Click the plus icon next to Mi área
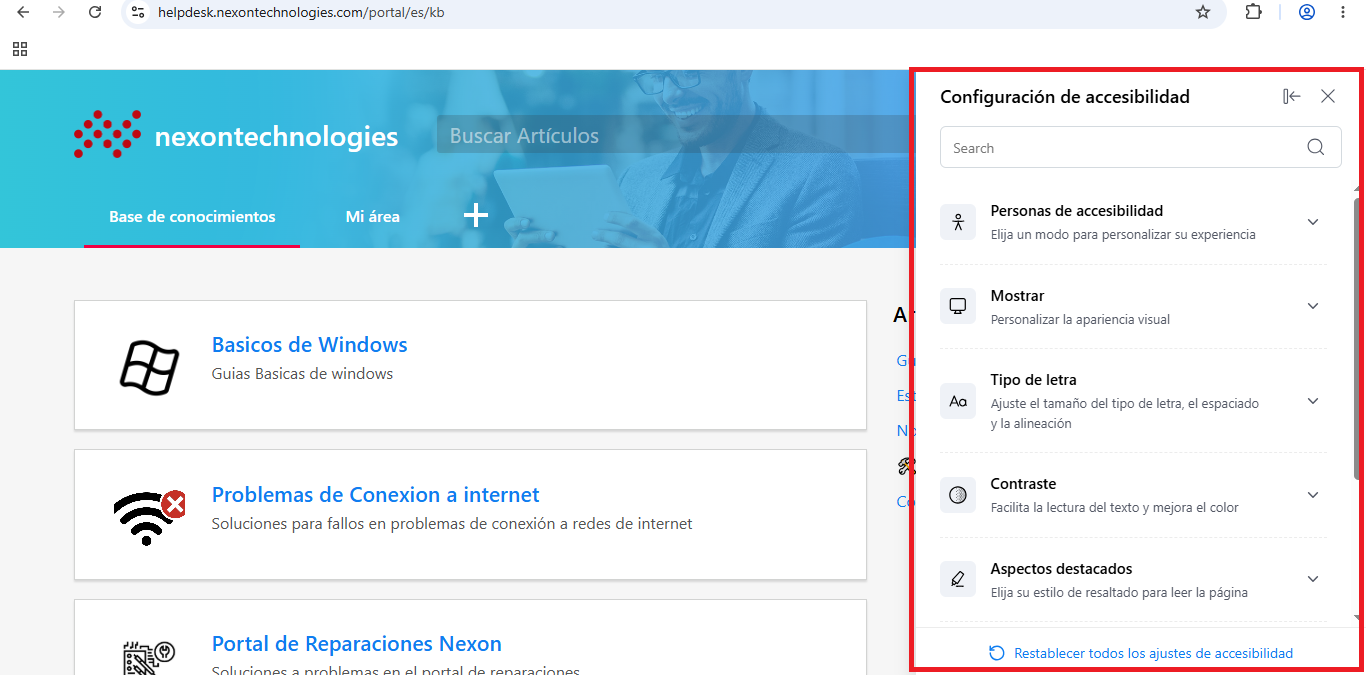This screenshot has width=1366, height=675. (x=476, y=215)
